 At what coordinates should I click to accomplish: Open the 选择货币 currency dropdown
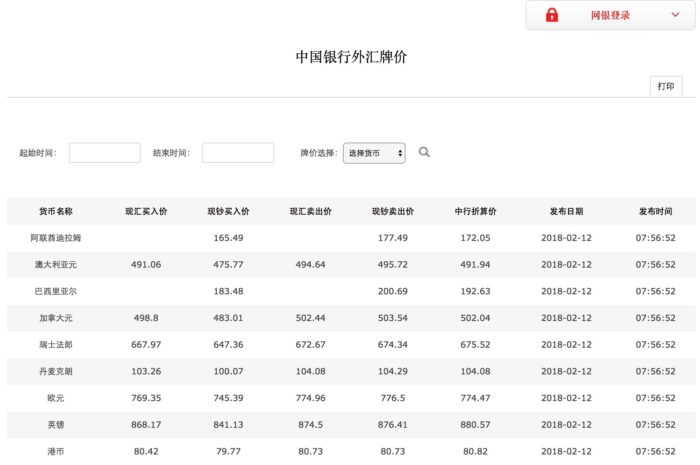click(374, 153)
